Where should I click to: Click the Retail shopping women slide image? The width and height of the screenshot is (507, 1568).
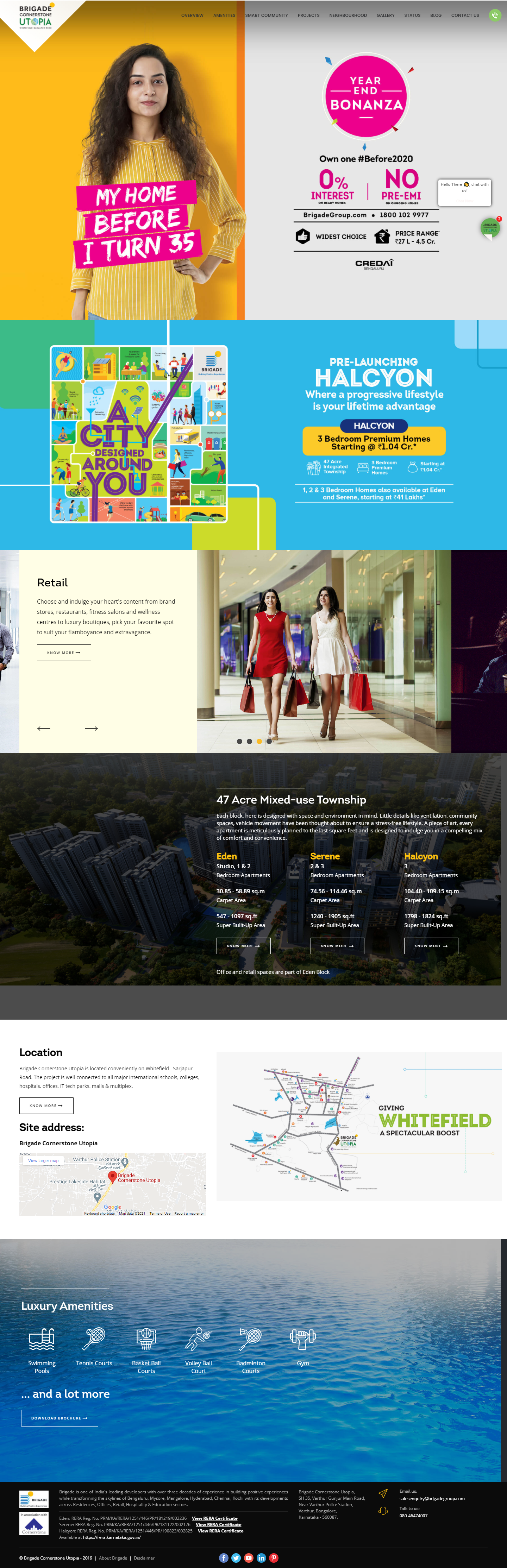click(324, 651)
